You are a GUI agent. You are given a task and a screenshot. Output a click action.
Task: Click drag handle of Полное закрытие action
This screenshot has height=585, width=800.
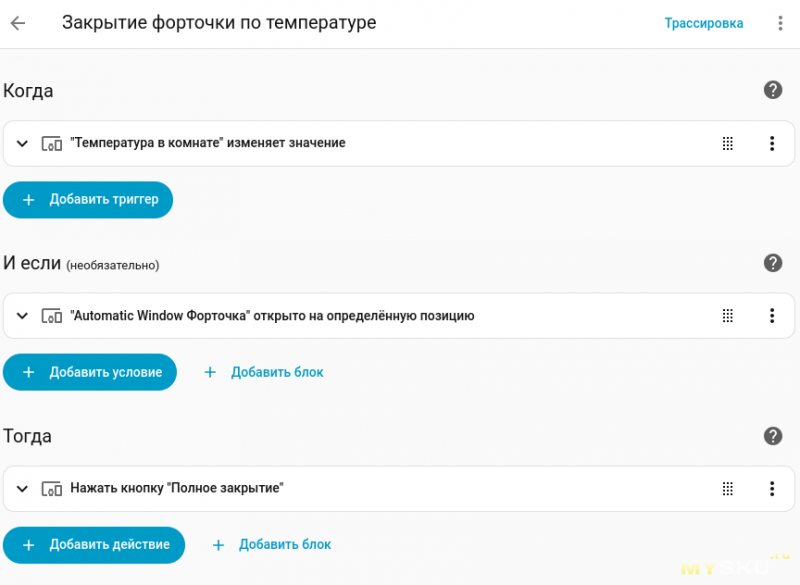click(728, 489)
